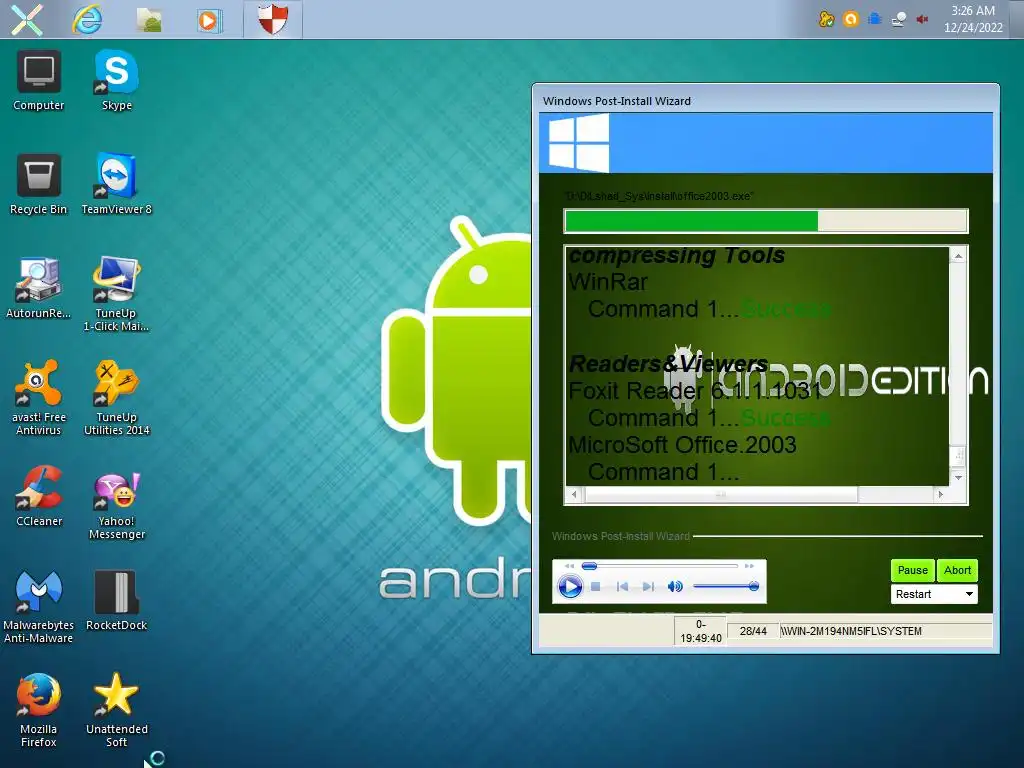Select the 'MicroSoft Office.2003' log line
The height and width of the screenshot is (768, 1024).
coord(682,445)
